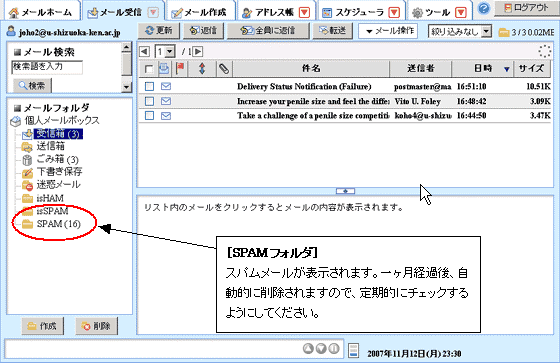Toggle the select-all checkbox in header
Image resolution: width=560 pixels, height=363 pixels.
pos(149,69)
